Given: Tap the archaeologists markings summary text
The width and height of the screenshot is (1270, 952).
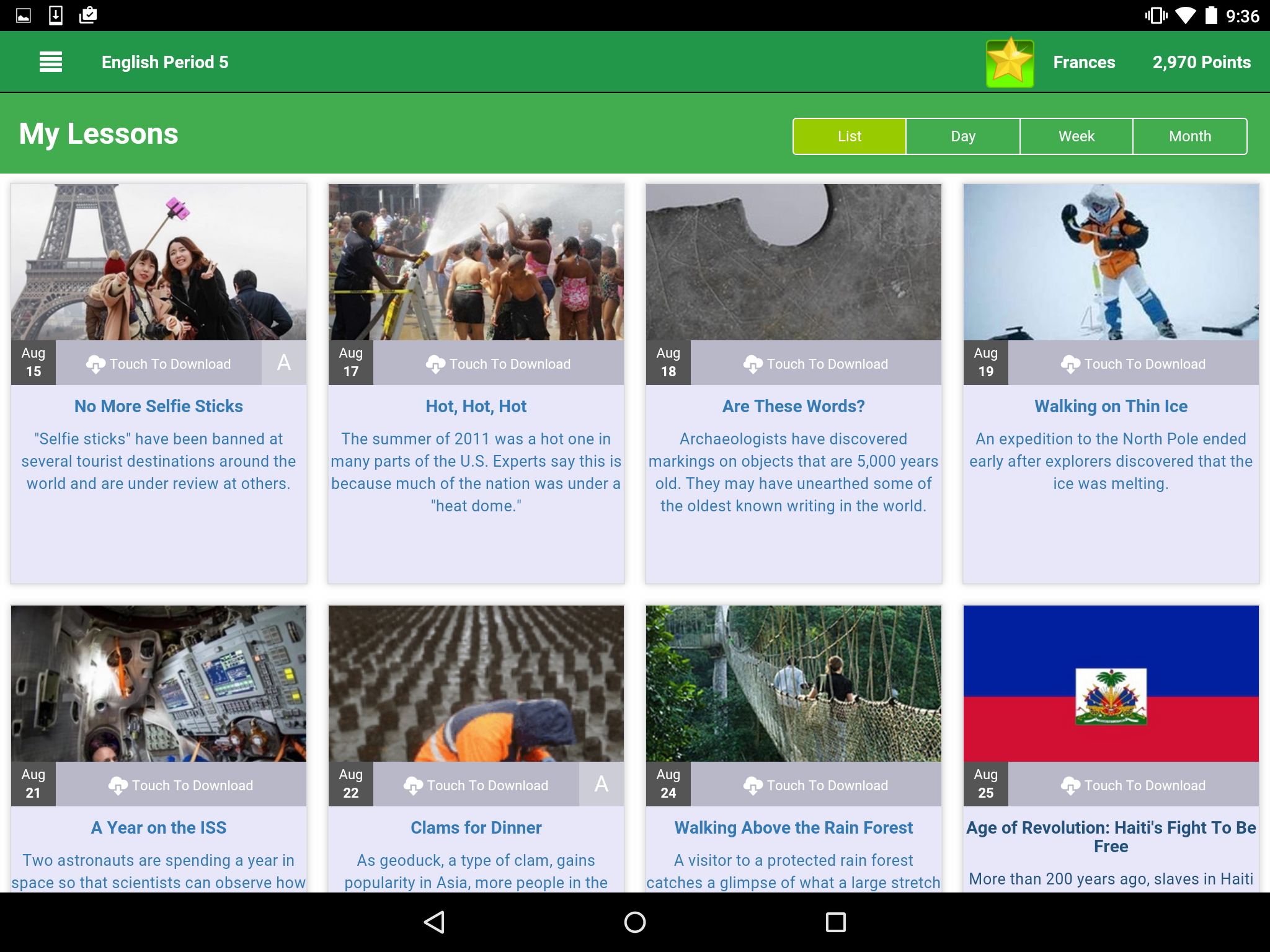Looking at the screenshot, I should click(x=794, y=472).
